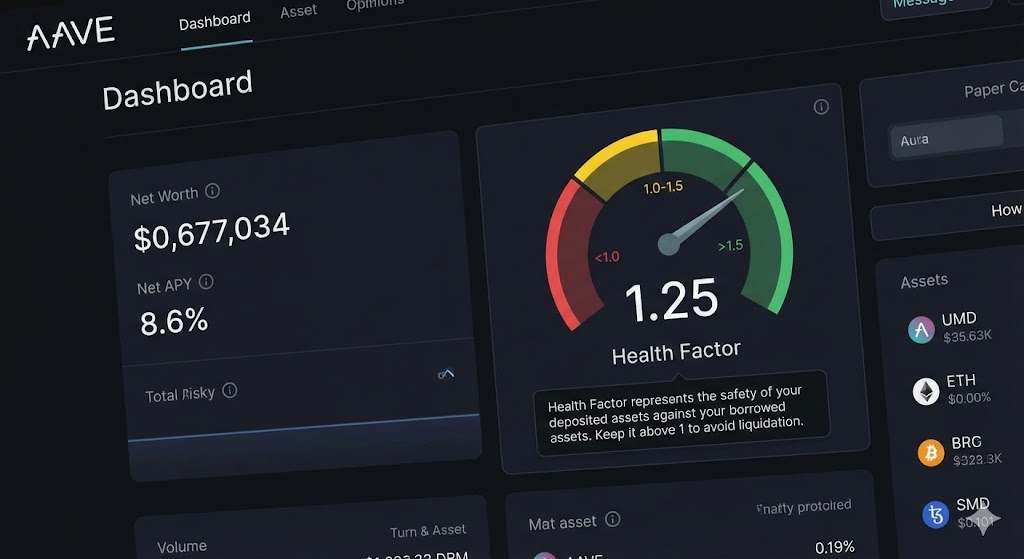Image resolution: width=1024 pixels, height=559 pixels.
Task: Open the Asset tab
Action: click(298, 11)
